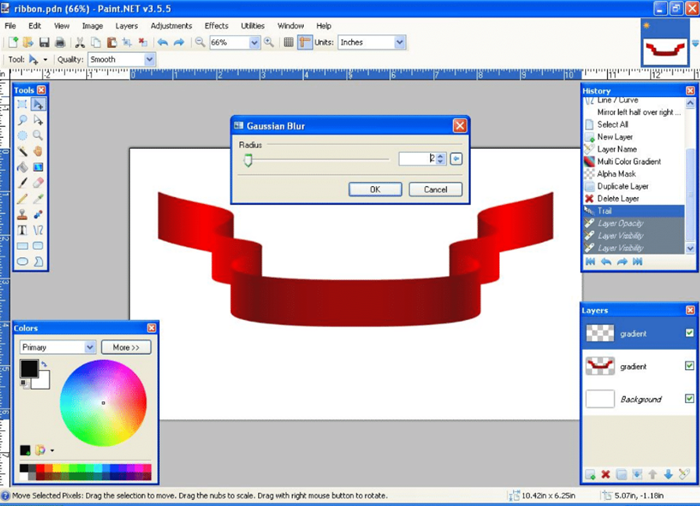Image resolution: width=700 pixels, height=506 pixels.
Task: Select the Rounded Rectangle tool
Action: coord(38,246)
